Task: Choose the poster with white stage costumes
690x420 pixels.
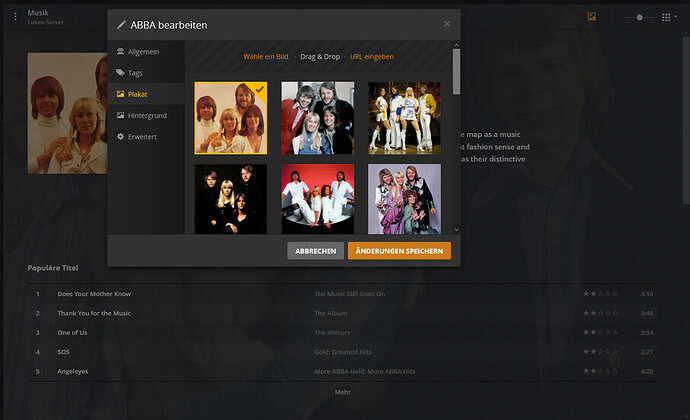Action: (x=404, y=118)
